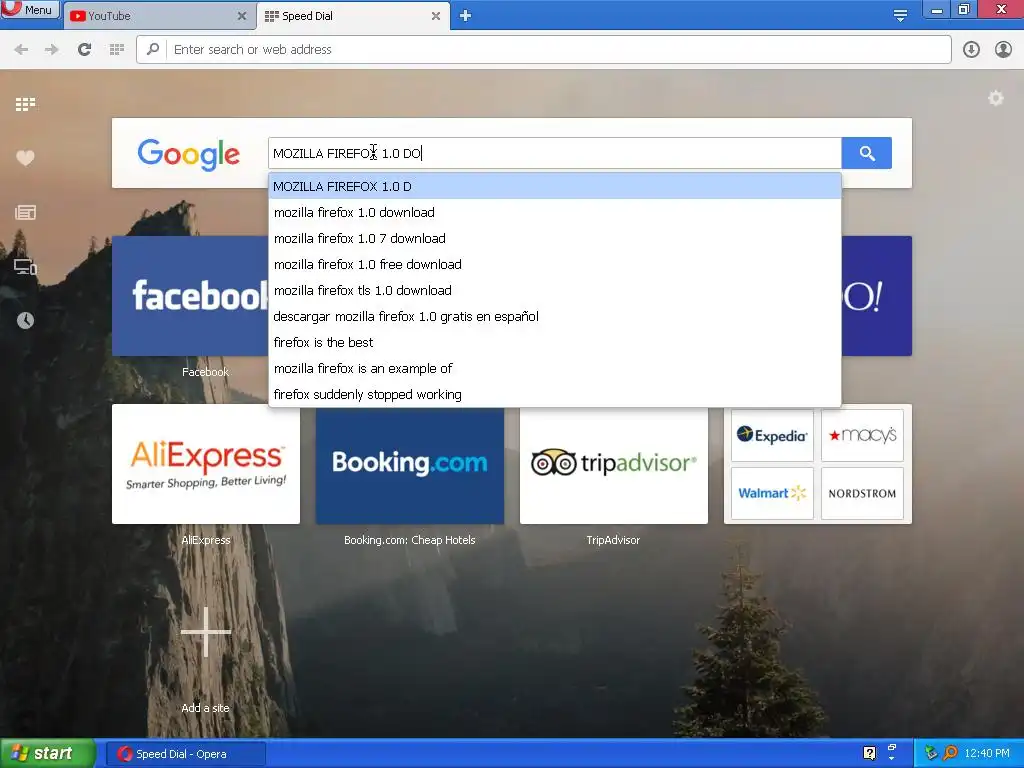1024x768 pixels.
Task: Reload the page
Action: [x=84, y=50]
